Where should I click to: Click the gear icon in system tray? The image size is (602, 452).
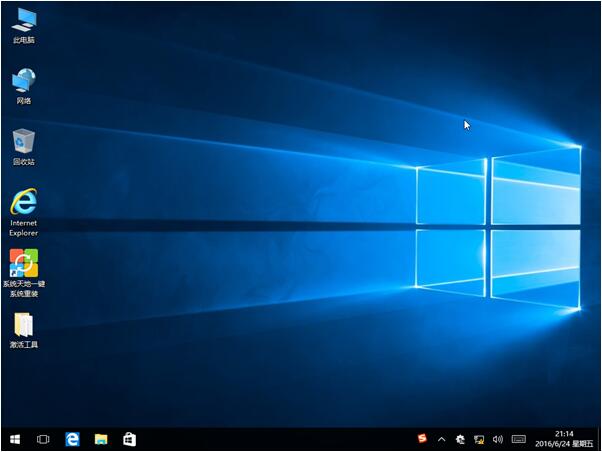460,439
